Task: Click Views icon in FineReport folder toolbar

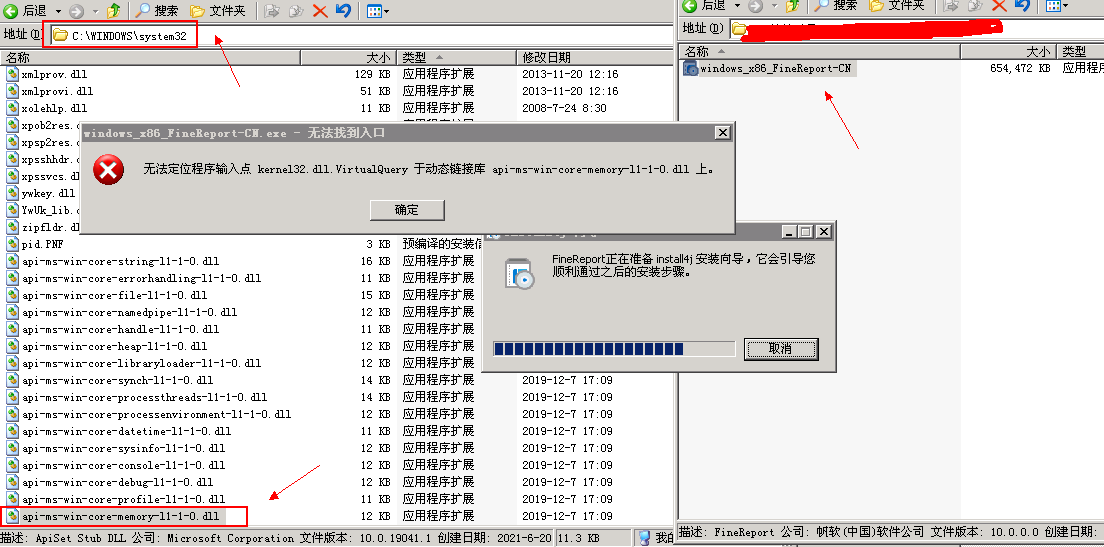Action: pos(1053,6)
